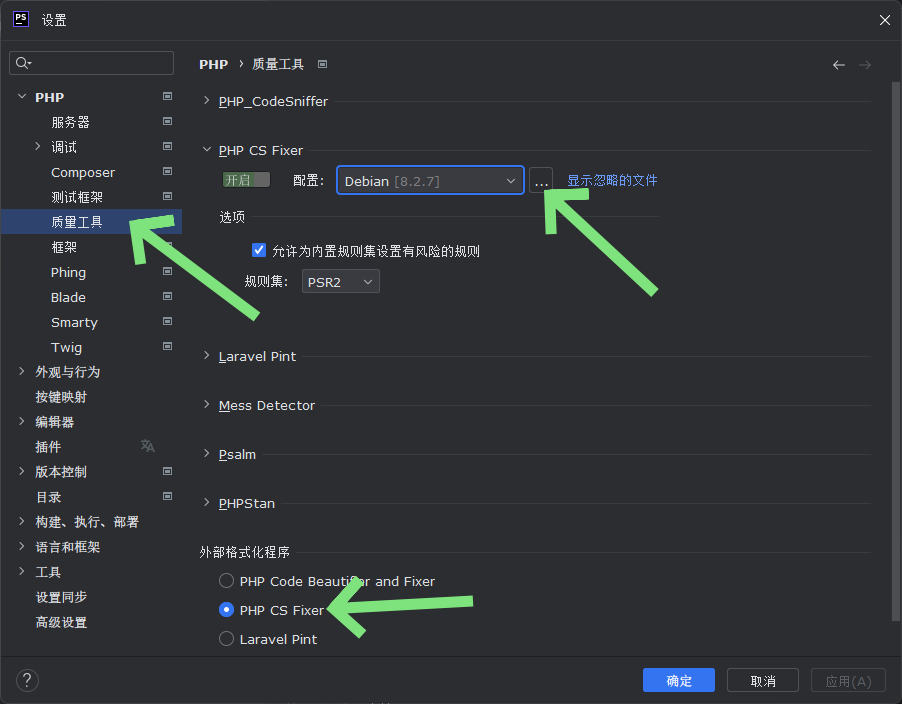Expand the PHP_CodeSniffer section
Image resolution: width=902 pixels, height=704 pixels.
207,101
